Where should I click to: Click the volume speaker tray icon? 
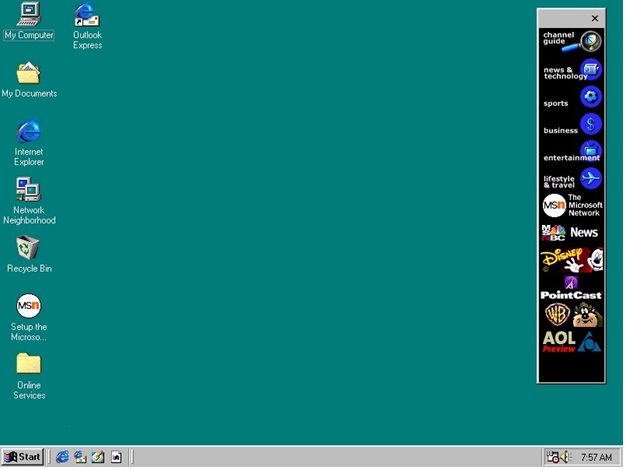point(565,457)
